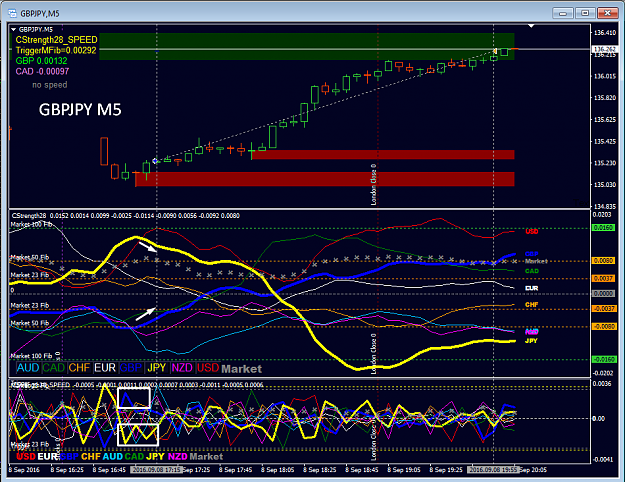This screenshot has width=625, height=482.
Task: Click the magenta NZD legend label in strength panel
Action: click(x=182, y=368)
